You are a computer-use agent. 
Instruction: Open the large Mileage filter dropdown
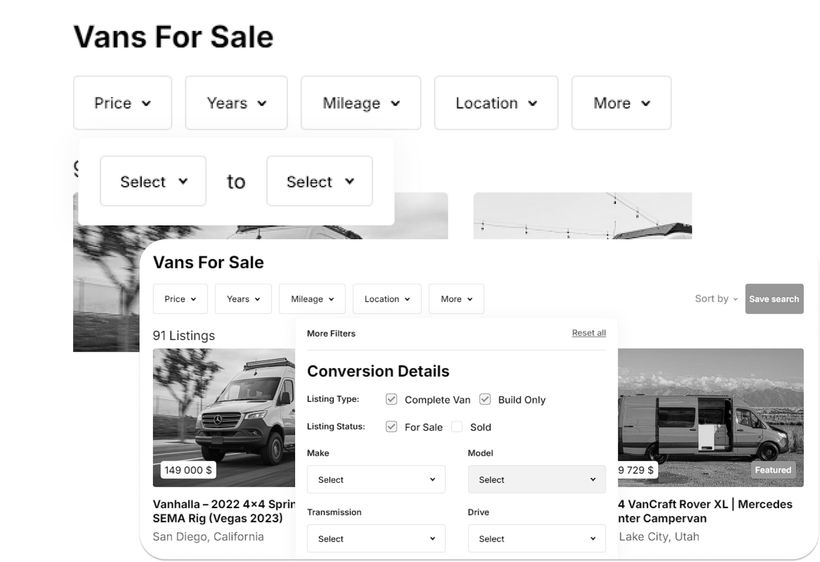click(x=361, y=103)
